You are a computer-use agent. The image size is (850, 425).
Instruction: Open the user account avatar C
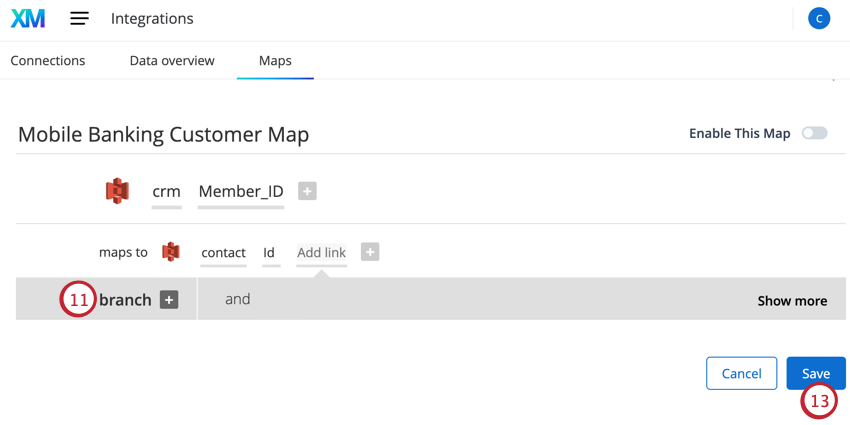click(819, 19)
